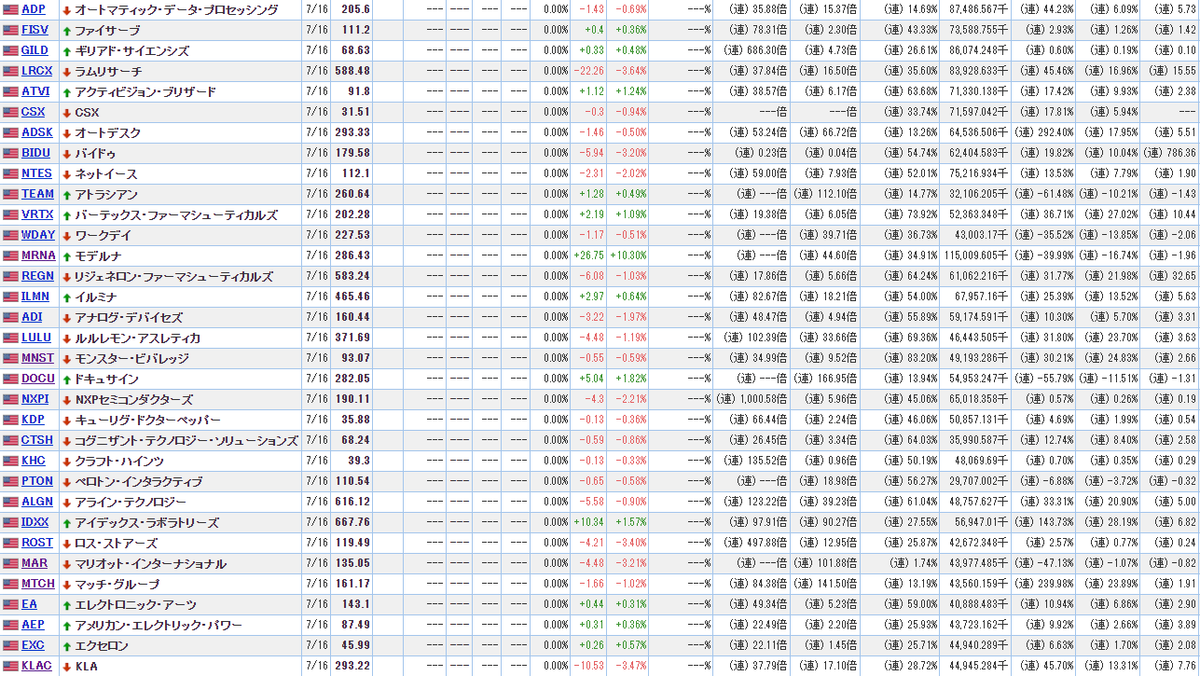Open the ATVI ticker link

coord(35,91)
